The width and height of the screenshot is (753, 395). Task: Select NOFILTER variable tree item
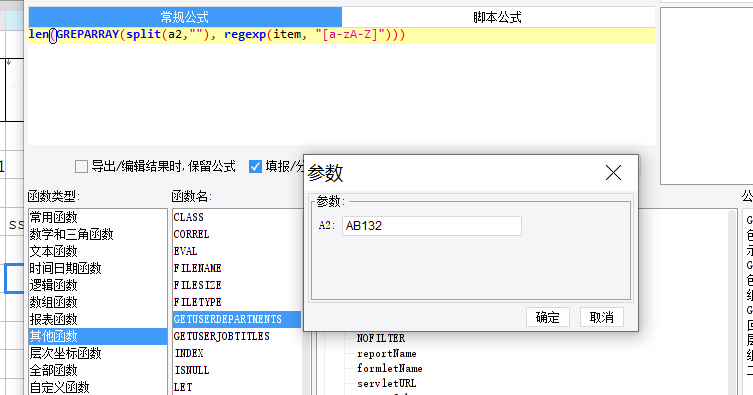(381, 338)
